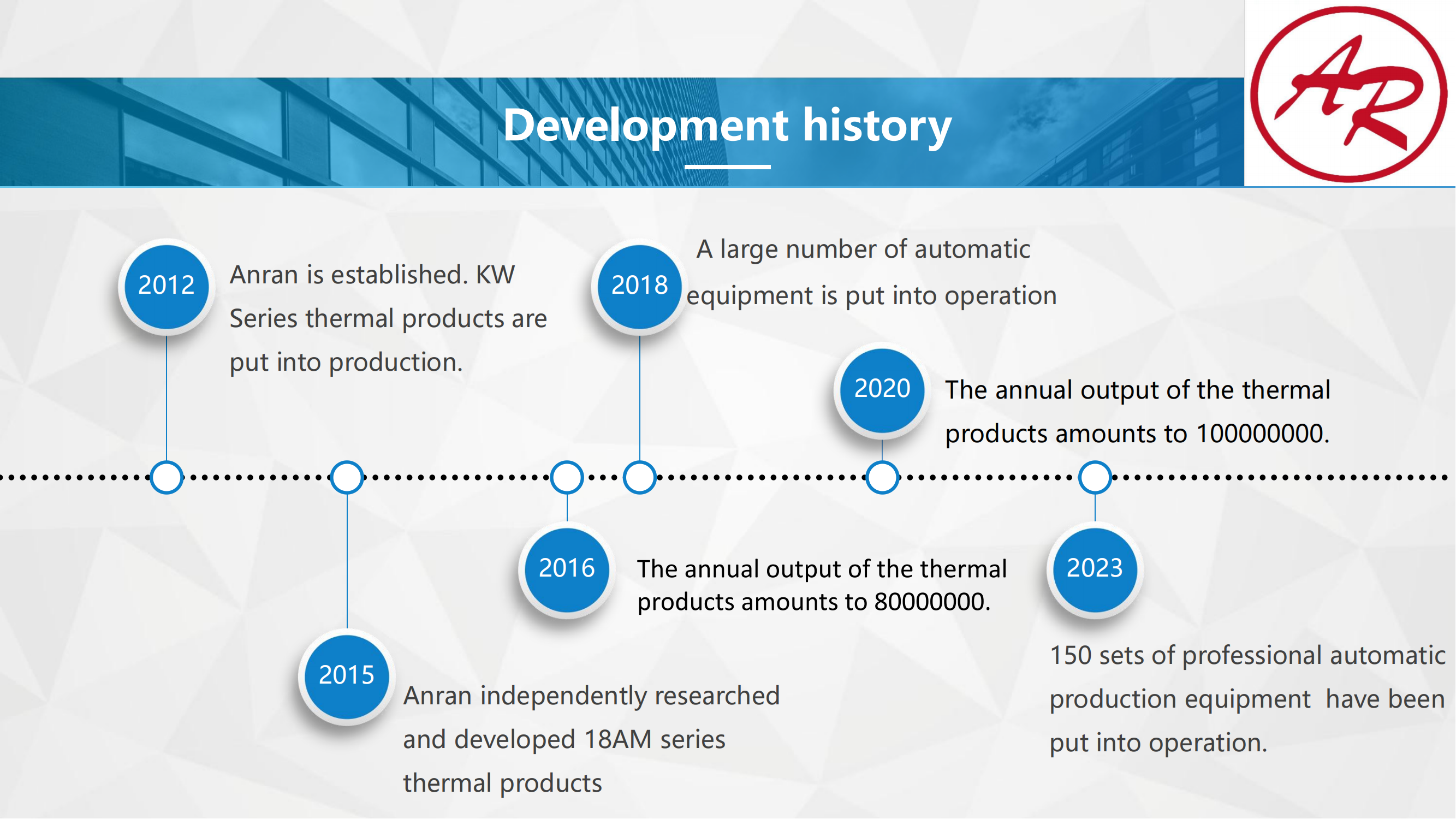This screenshot has height=819, width=1456.
Task: Click text 'Anran independently researched'
Action: (591, 697)
